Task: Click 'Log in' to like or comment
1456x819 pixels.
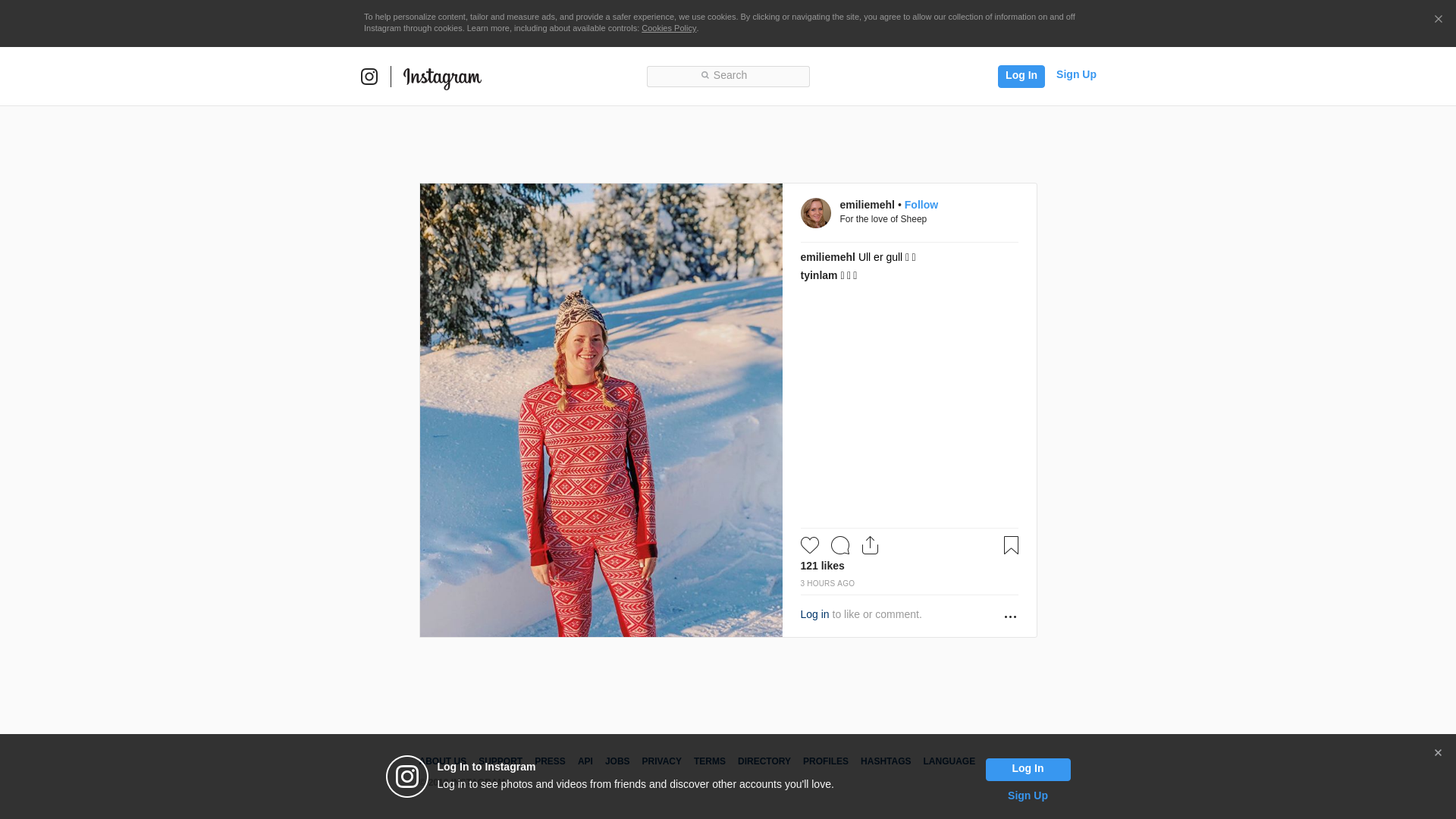Action: [x=814, y=614]
